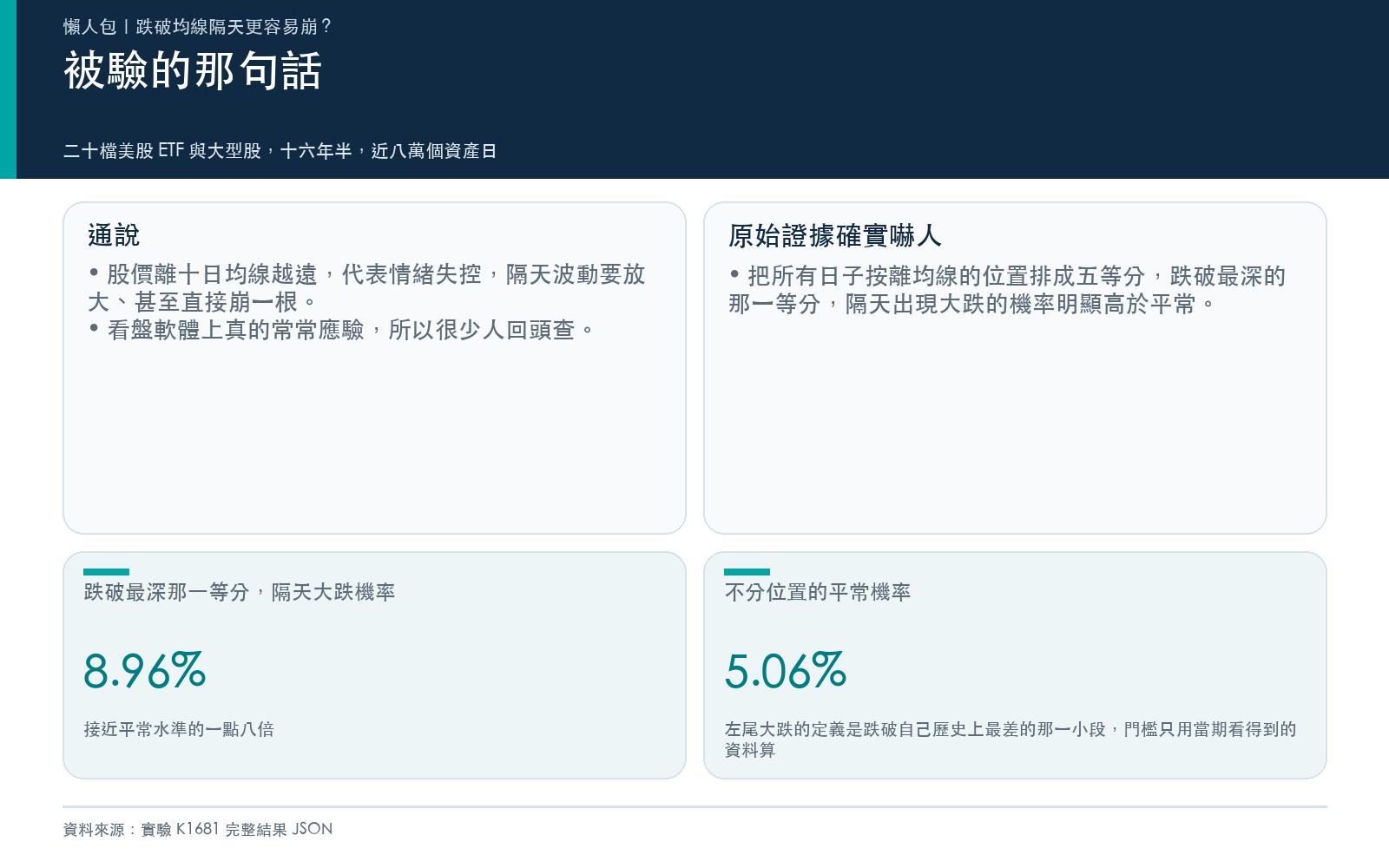This screenshot has width=1389, height=868.
Task: Select the bullet starting with 看盤軟體上真的常常應驗
Action: (342, 330)
